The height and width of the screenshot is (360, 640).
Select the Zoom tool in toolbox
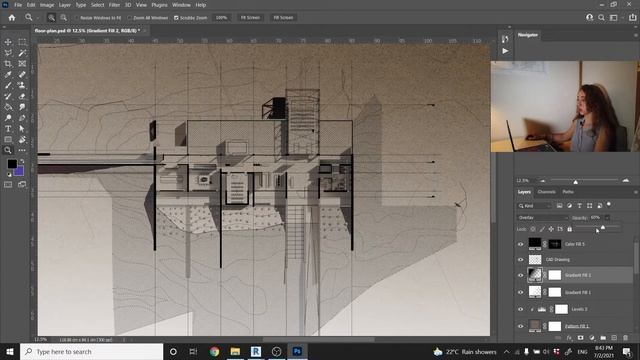tap(8, 150)
